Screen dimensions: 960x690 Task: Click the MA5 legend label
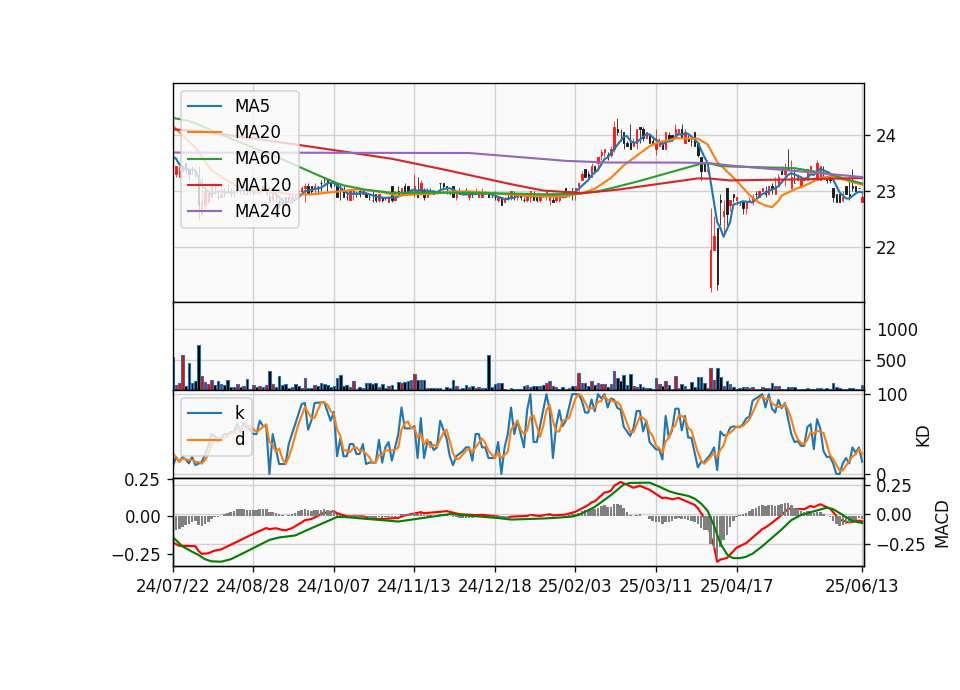(252, 106)
